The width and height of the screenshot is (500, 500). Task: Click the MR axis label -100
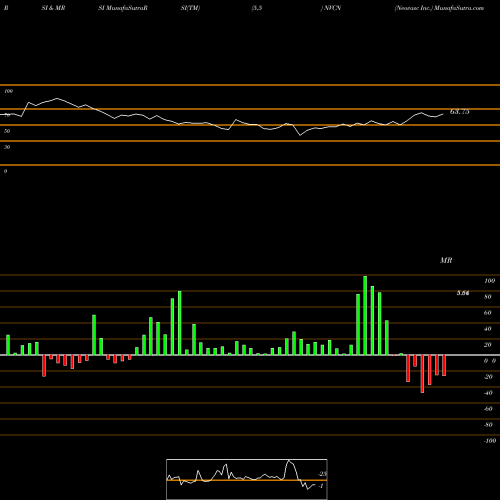(490, 441)
